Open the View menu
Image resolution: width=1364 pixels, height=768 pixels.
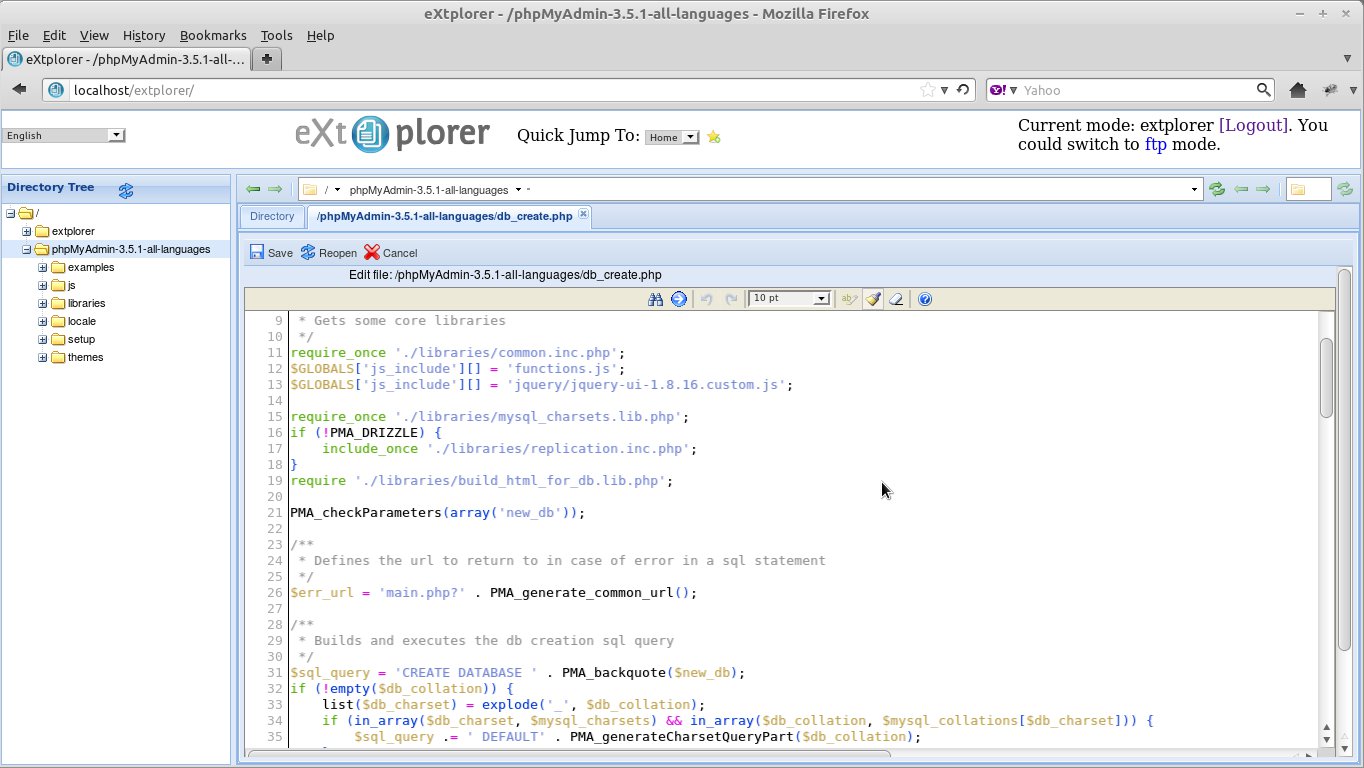coord(94,35)
